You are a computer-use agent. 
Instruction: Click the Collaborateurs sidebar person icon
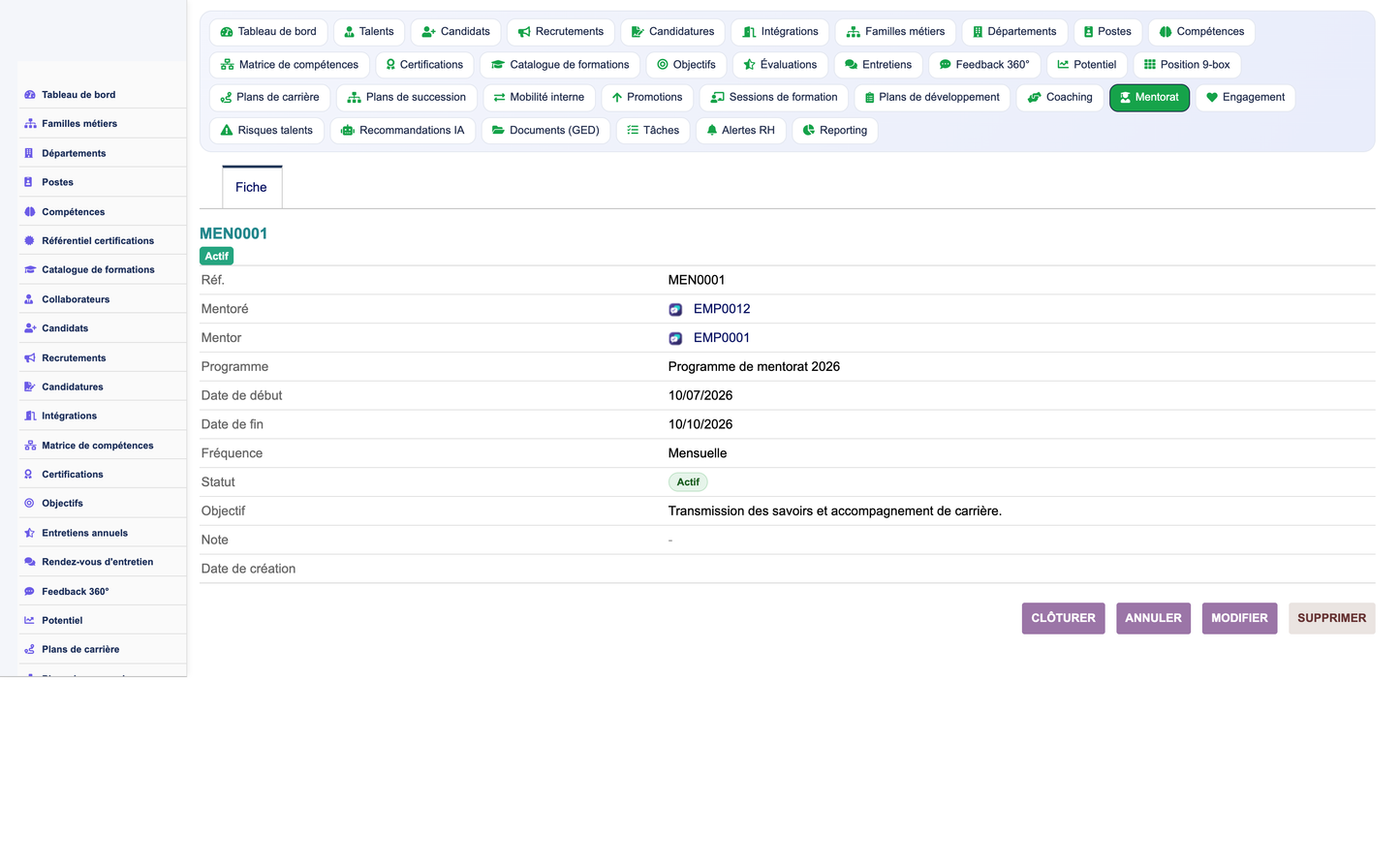pyautogui.click(x=30, y=299)
